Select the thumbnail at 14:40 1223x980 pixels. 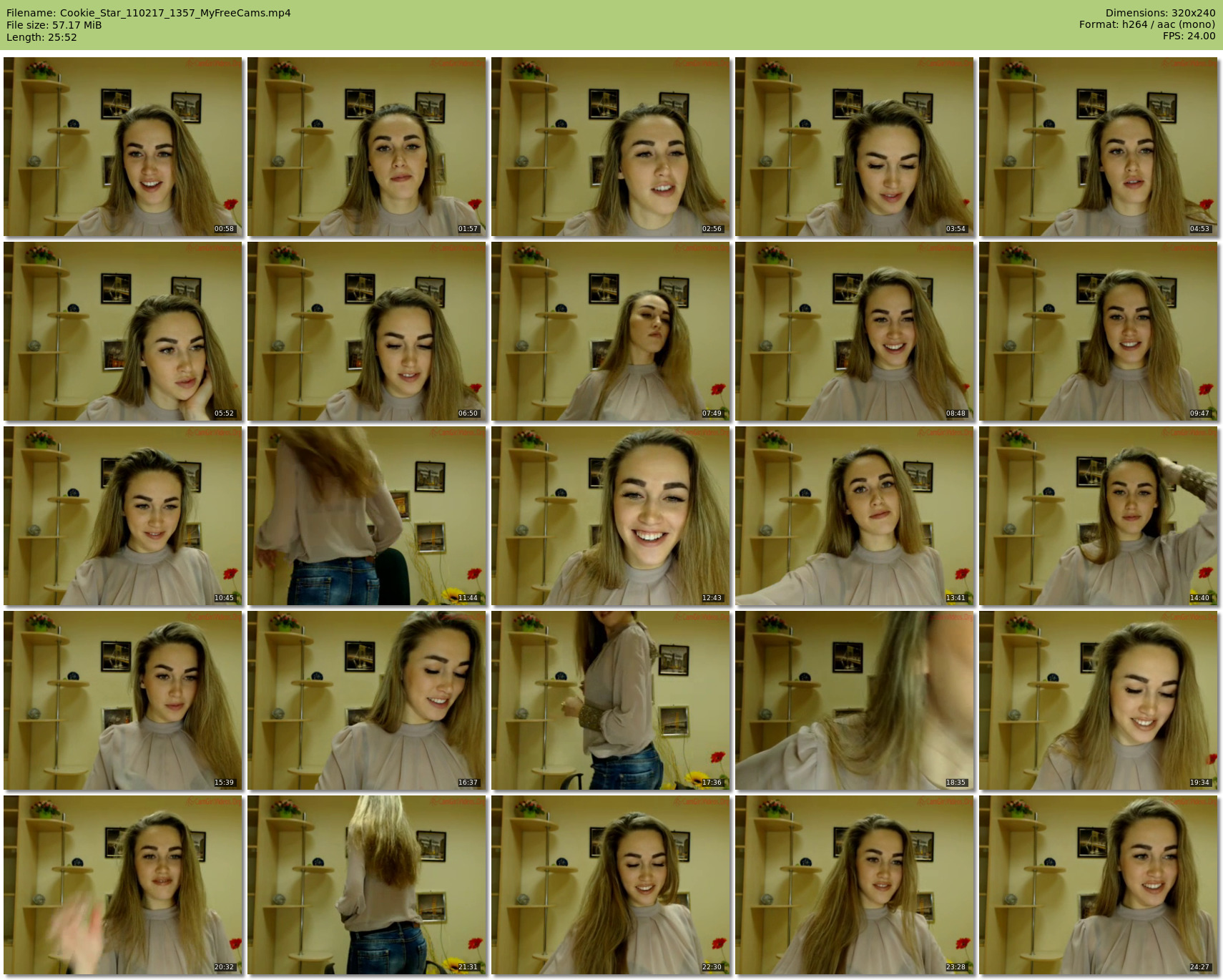1099,516
